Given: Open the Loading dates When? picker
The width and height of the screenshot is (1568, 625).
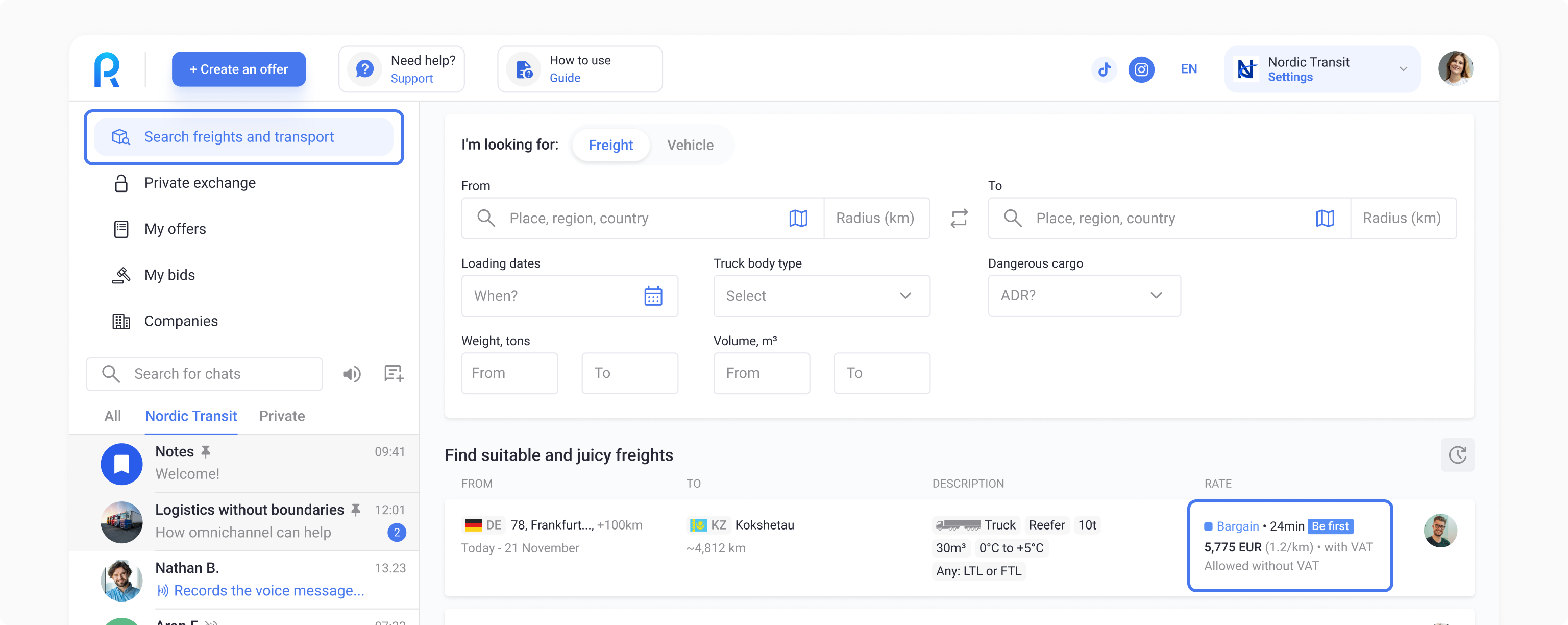Looking at the screenshot, I should [x=569, y=296].
